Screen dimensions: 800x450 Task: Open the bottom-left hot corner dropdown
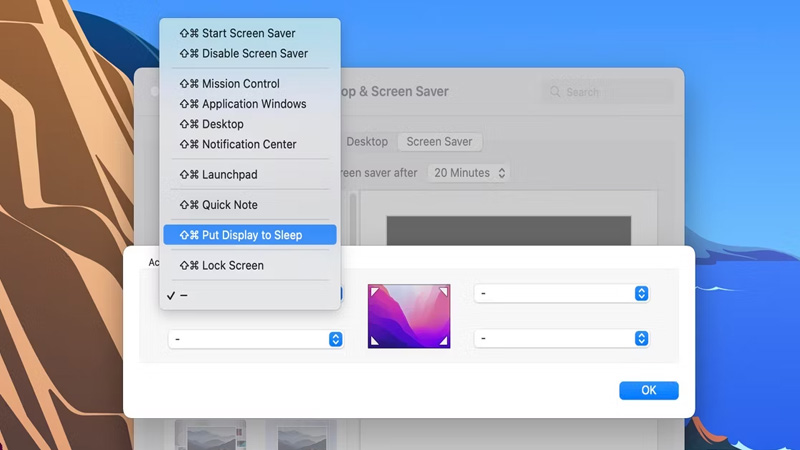pos(256,339)
